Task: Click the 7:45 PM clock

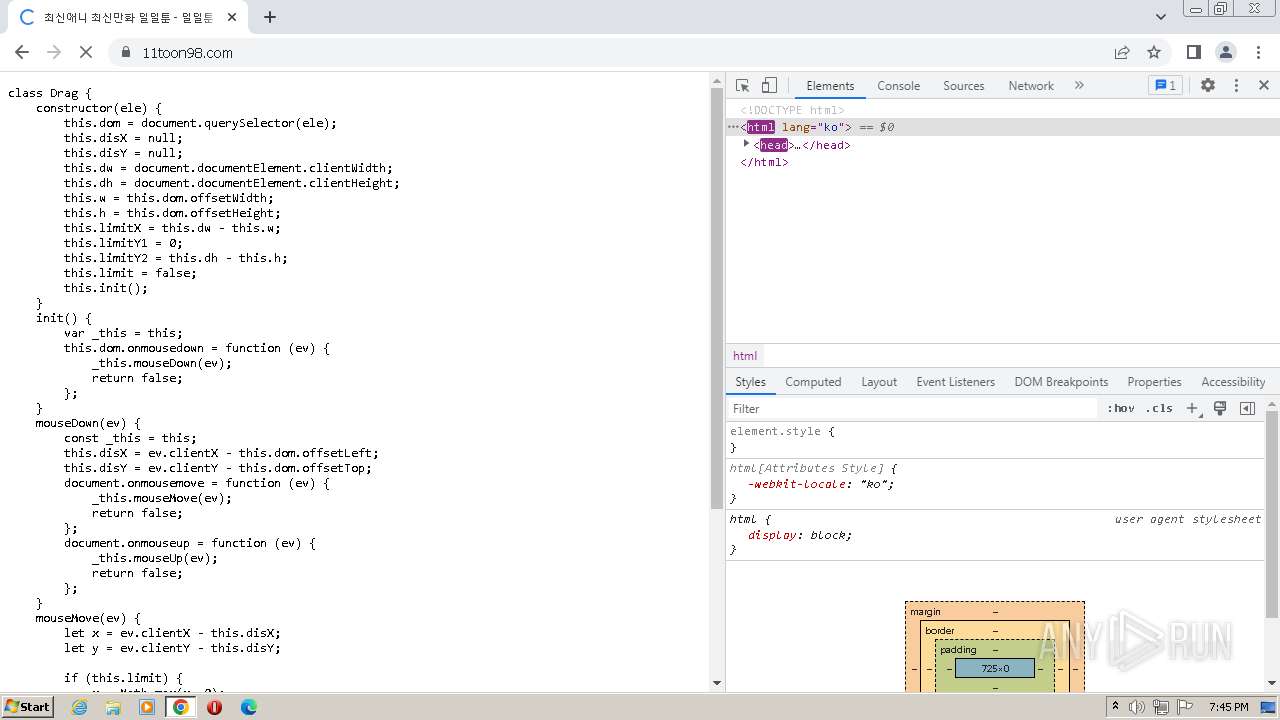Action: point(1228,707)
